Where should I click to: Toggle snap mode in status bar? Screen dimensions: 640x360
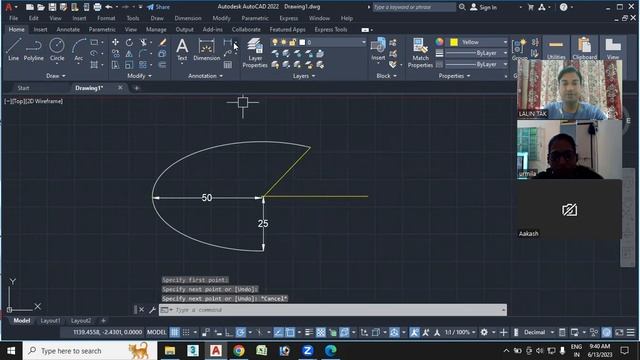tap(186, 332)
